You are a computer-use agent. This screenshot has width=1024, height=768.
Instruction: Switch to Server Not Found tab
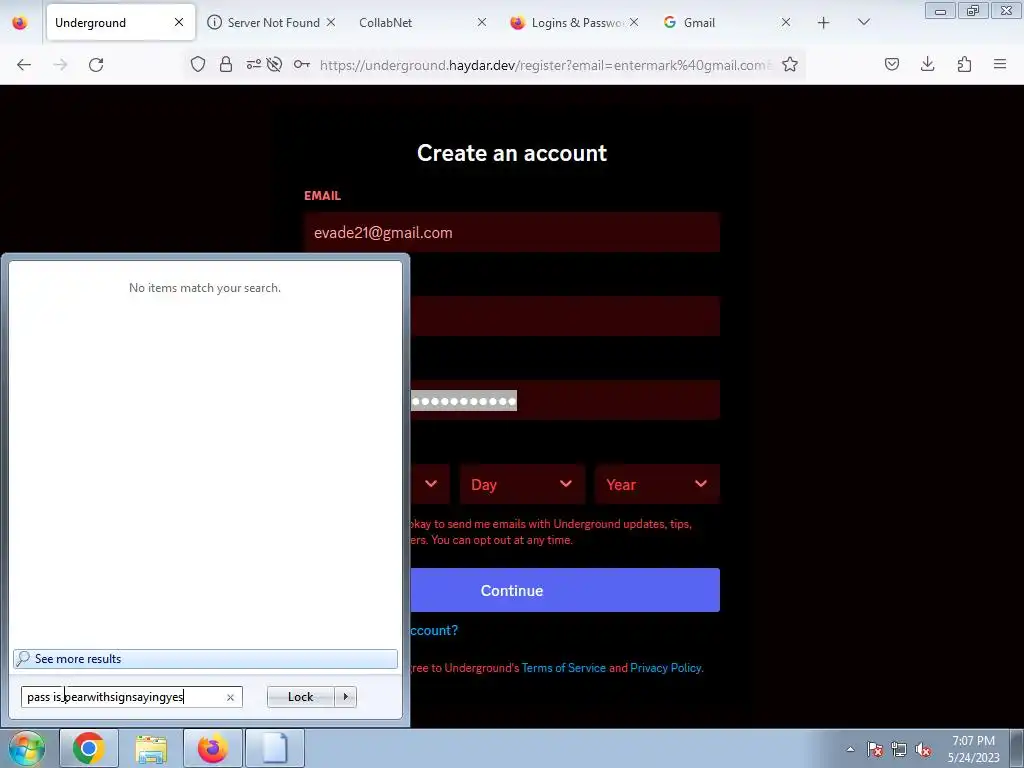[x=273, y=23]
